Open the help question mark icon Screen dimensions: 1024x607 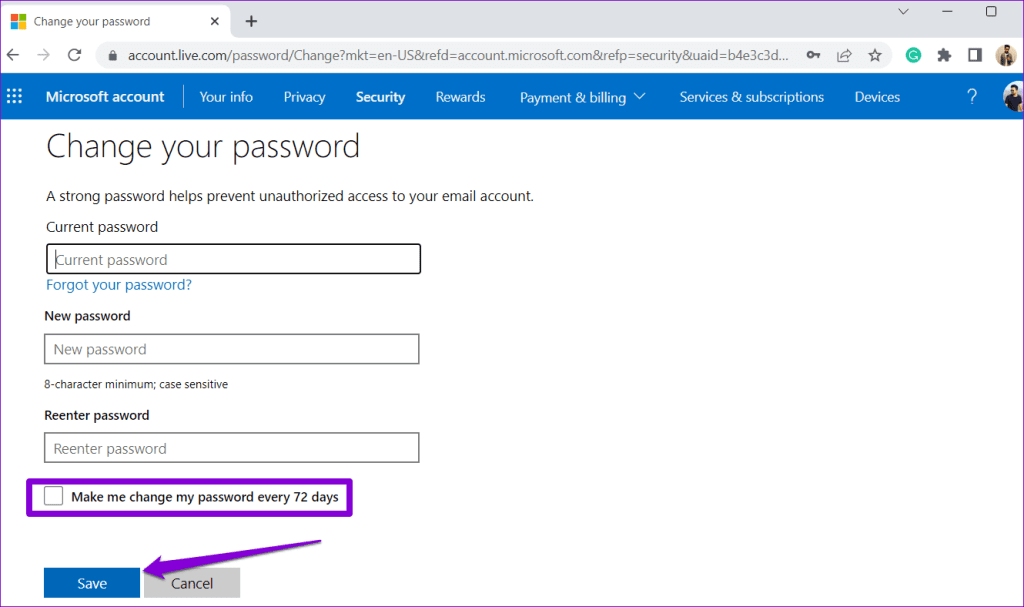[x=972, y=97]
